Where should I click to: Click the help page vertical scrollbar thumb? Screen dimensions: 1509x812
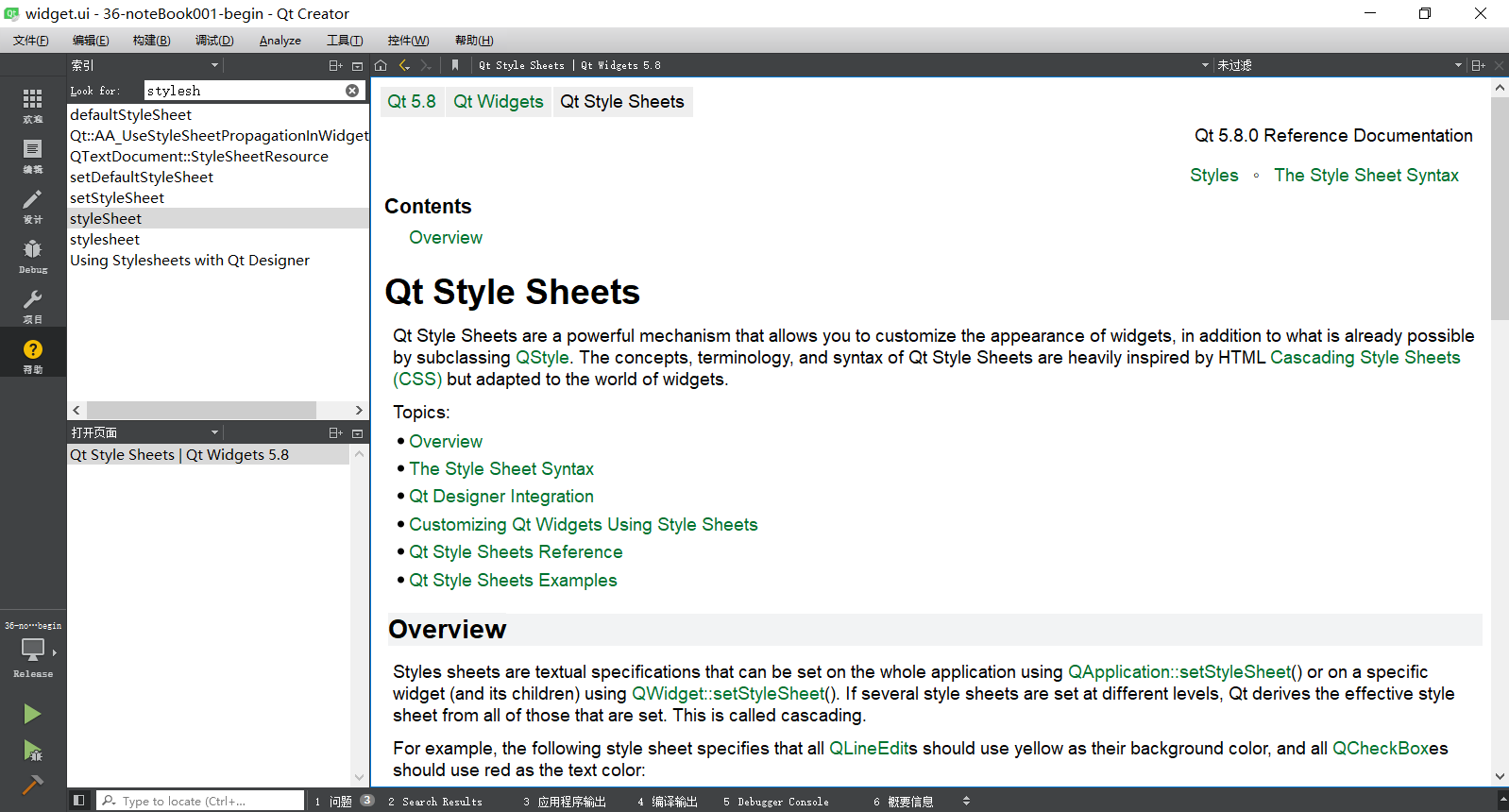[1500, 208]
